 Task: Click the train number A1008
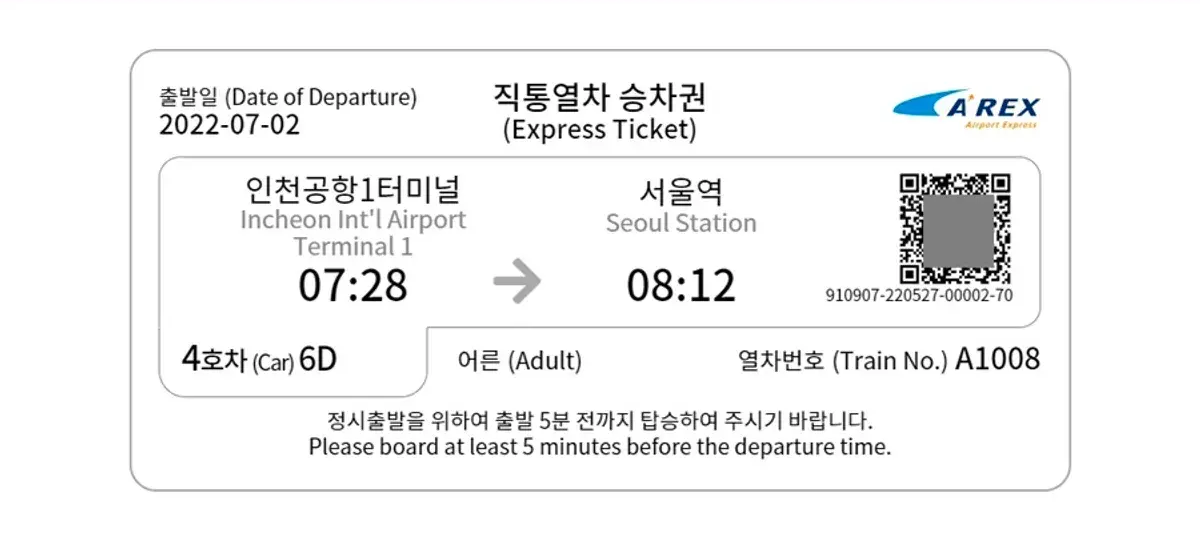click(997, 359)
